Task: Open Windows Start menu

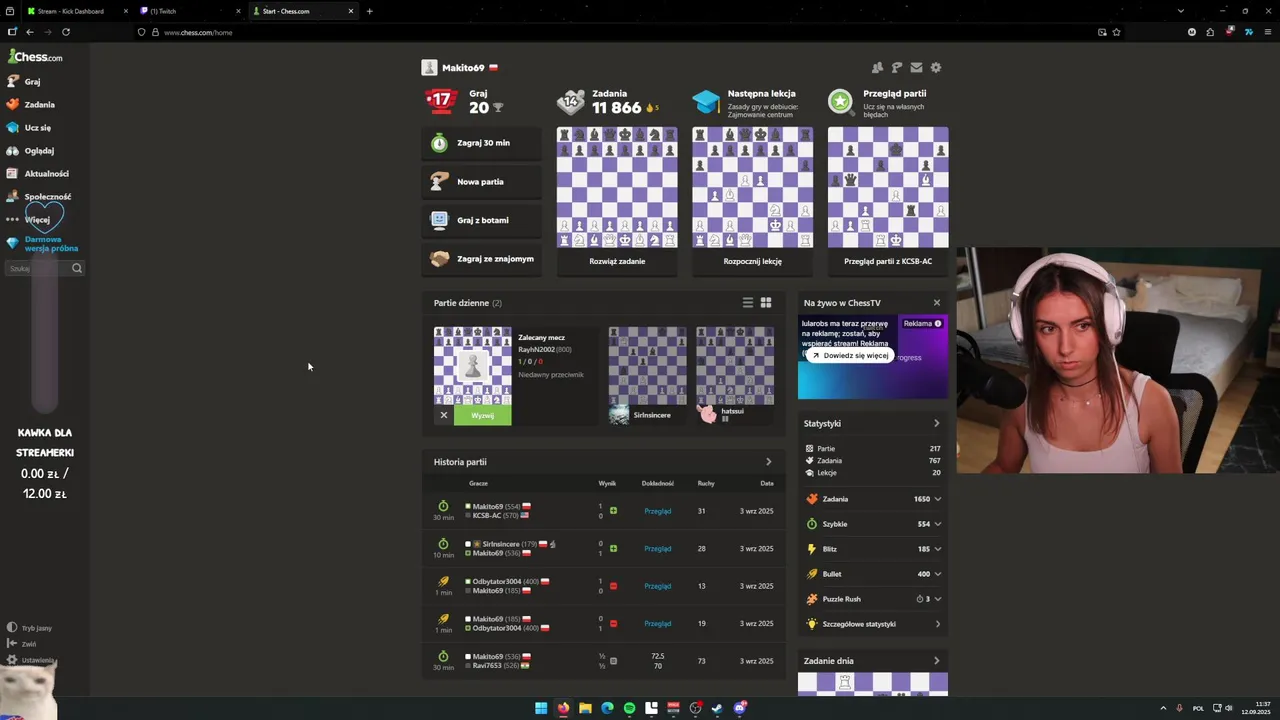Action: click(541, 708)
